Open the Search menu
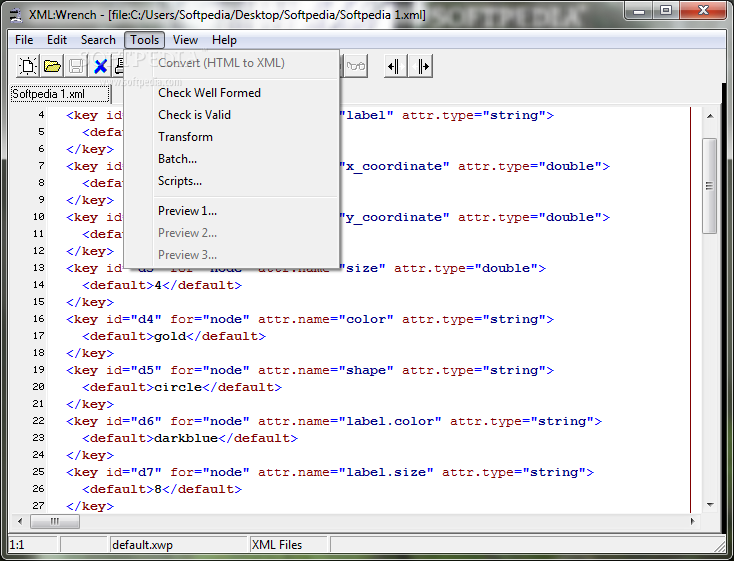This screenshot has height=561, width=734. (x=98, y=40)
